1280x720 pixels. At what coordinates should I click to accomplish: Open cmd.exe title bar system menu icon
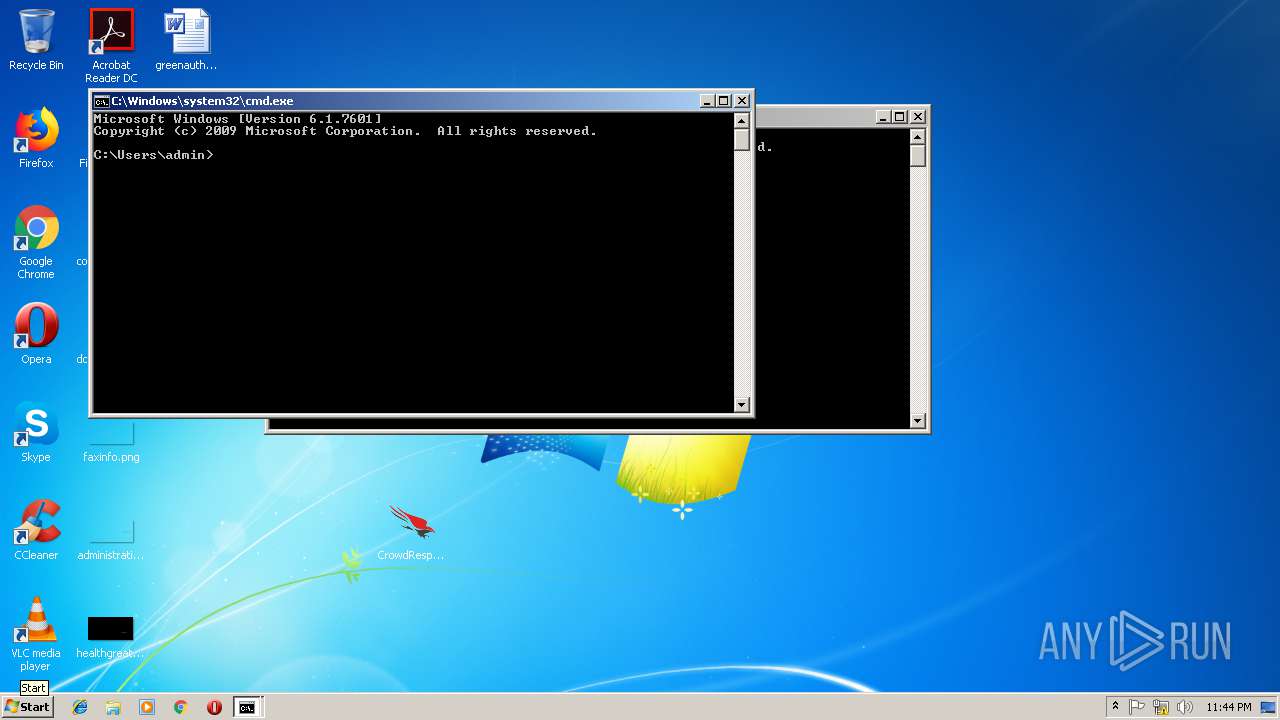pos(101,101)
